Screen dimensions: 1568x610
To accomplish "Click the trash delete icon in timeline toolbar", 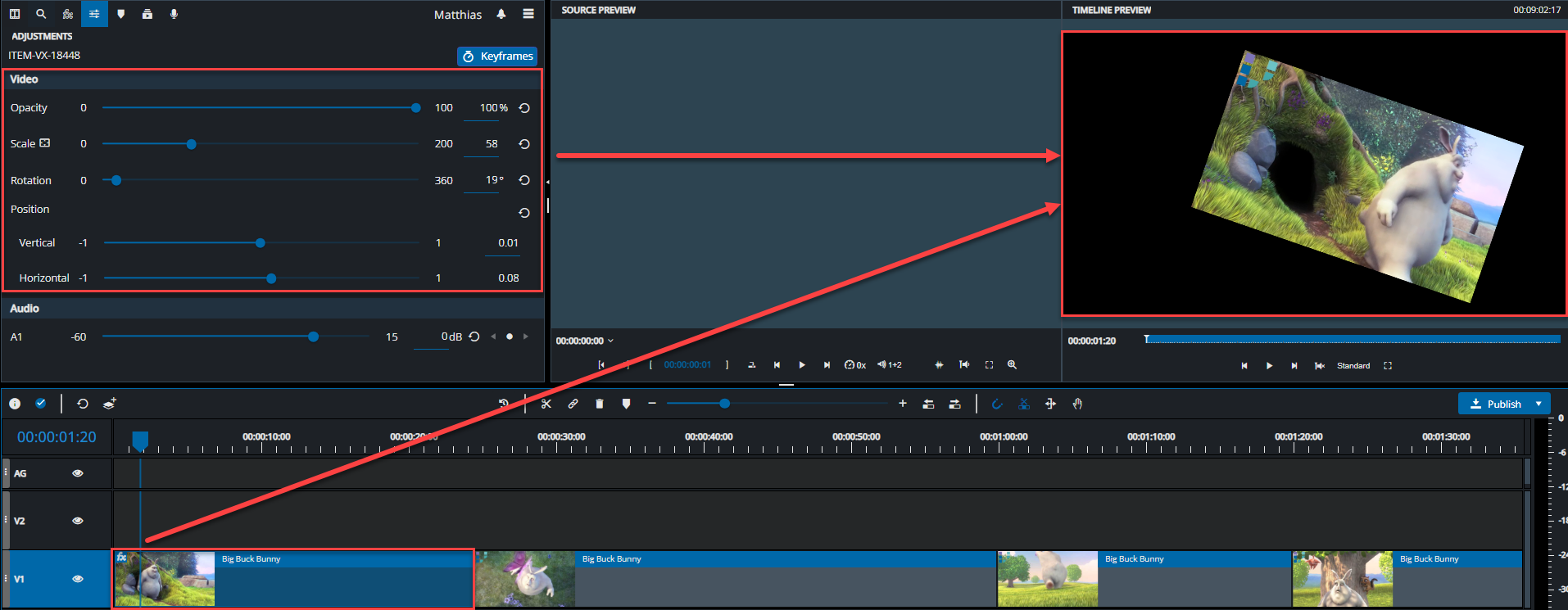I will click(x=600, y=404).
